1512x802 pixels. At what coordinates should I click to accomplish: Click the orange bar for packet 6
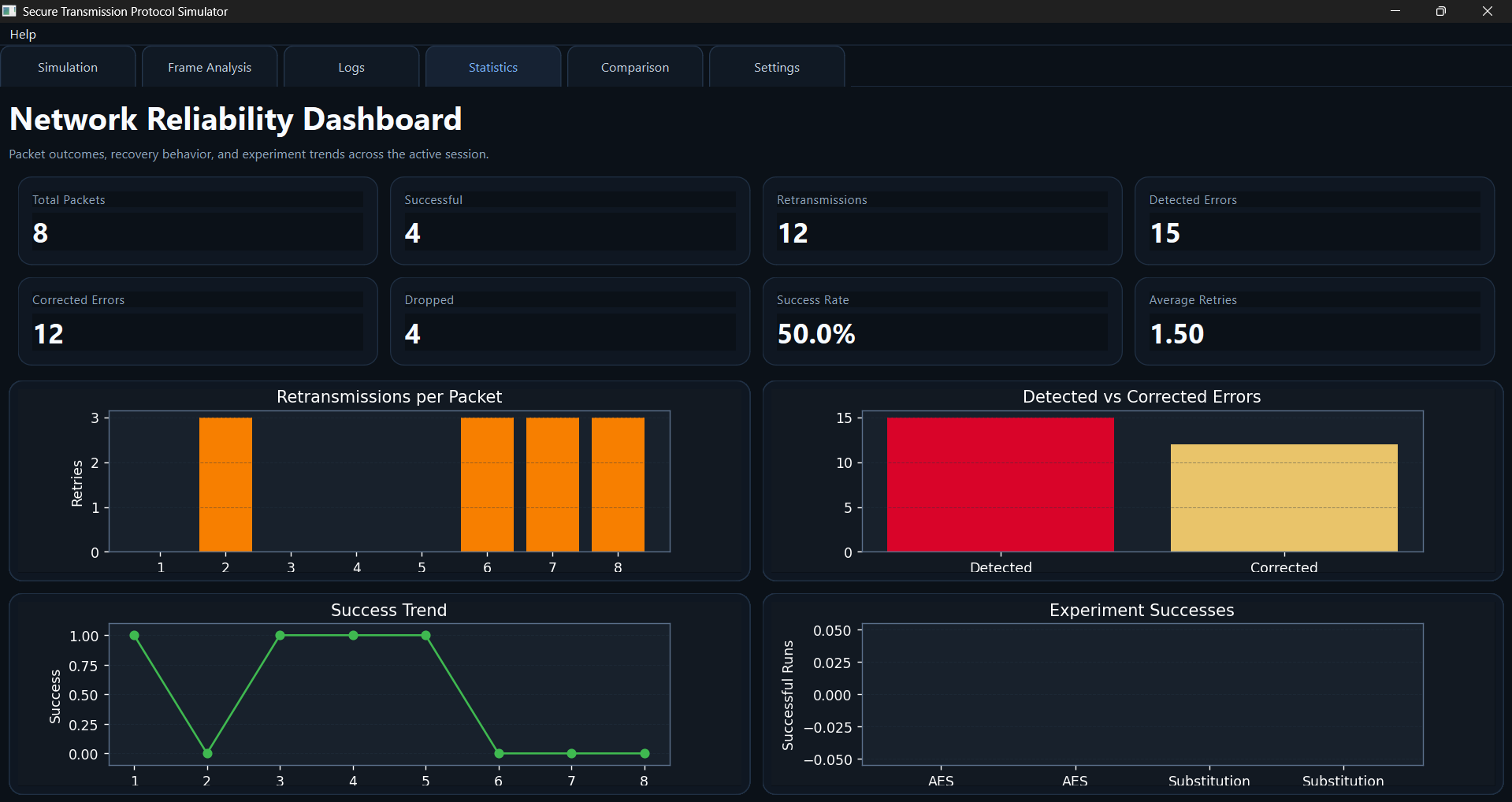487,485
